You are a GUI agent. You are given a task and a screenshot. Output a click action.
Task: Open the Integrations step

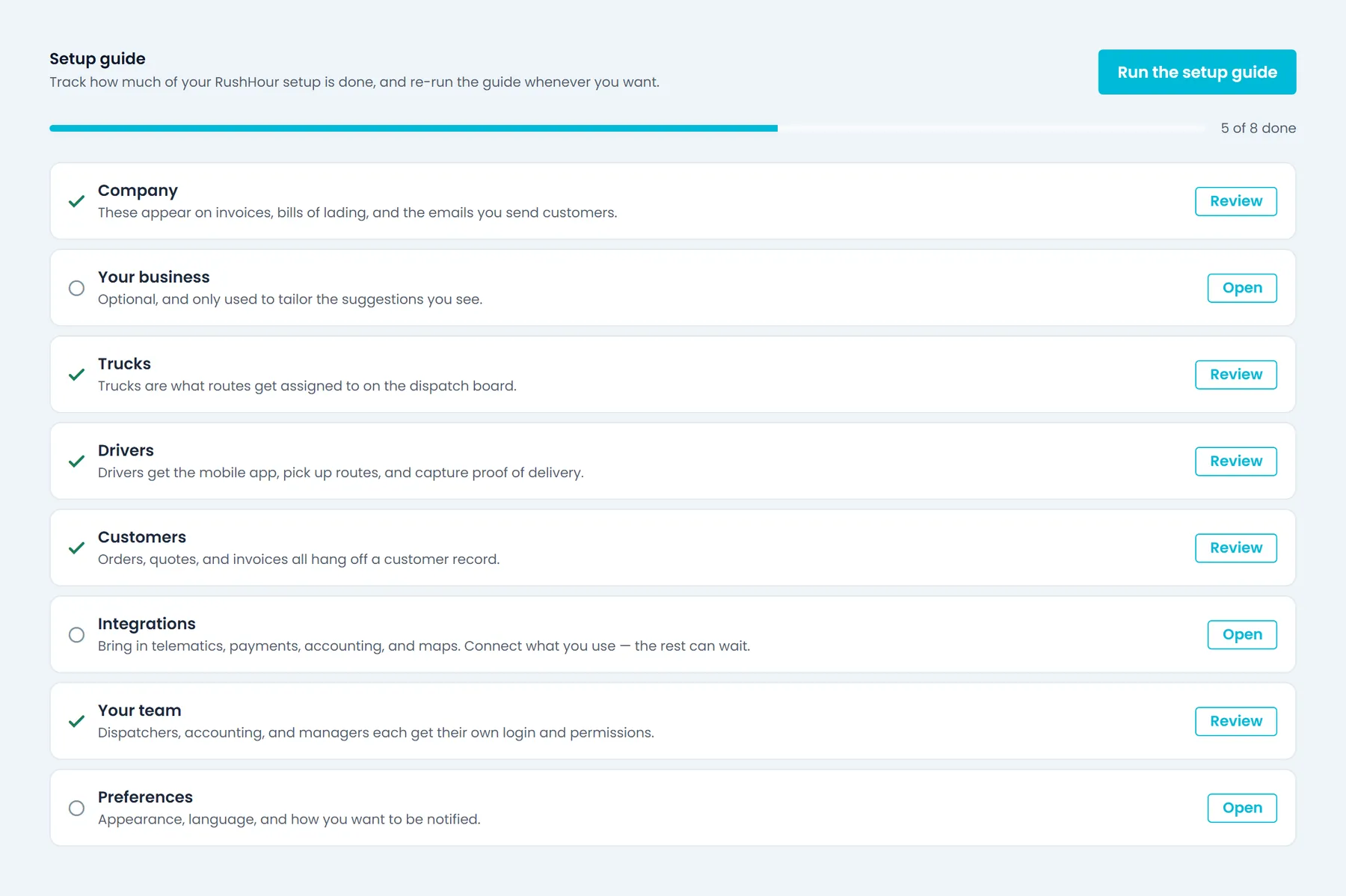[x=1242, y=635]
